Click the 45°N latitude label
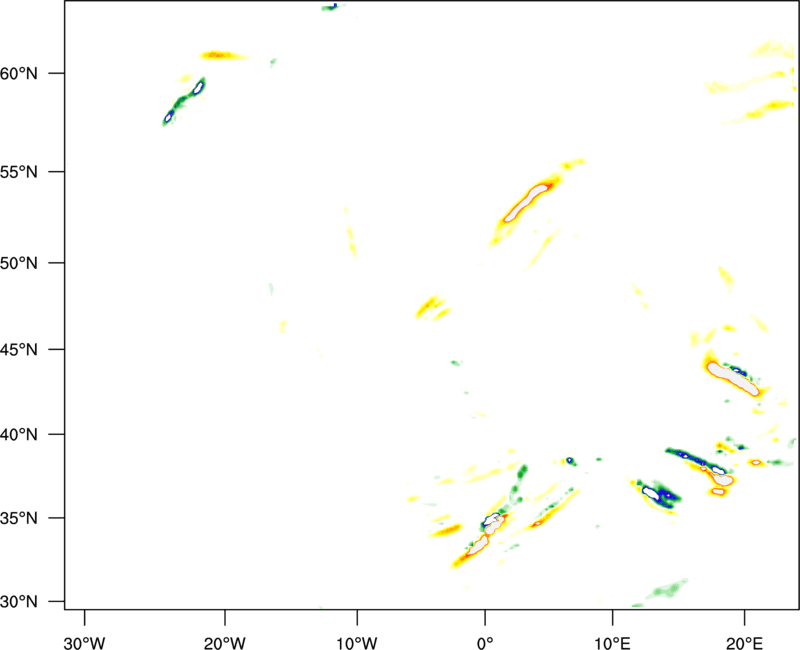Viewport: 800px width, 650px height. click(19, 350)
